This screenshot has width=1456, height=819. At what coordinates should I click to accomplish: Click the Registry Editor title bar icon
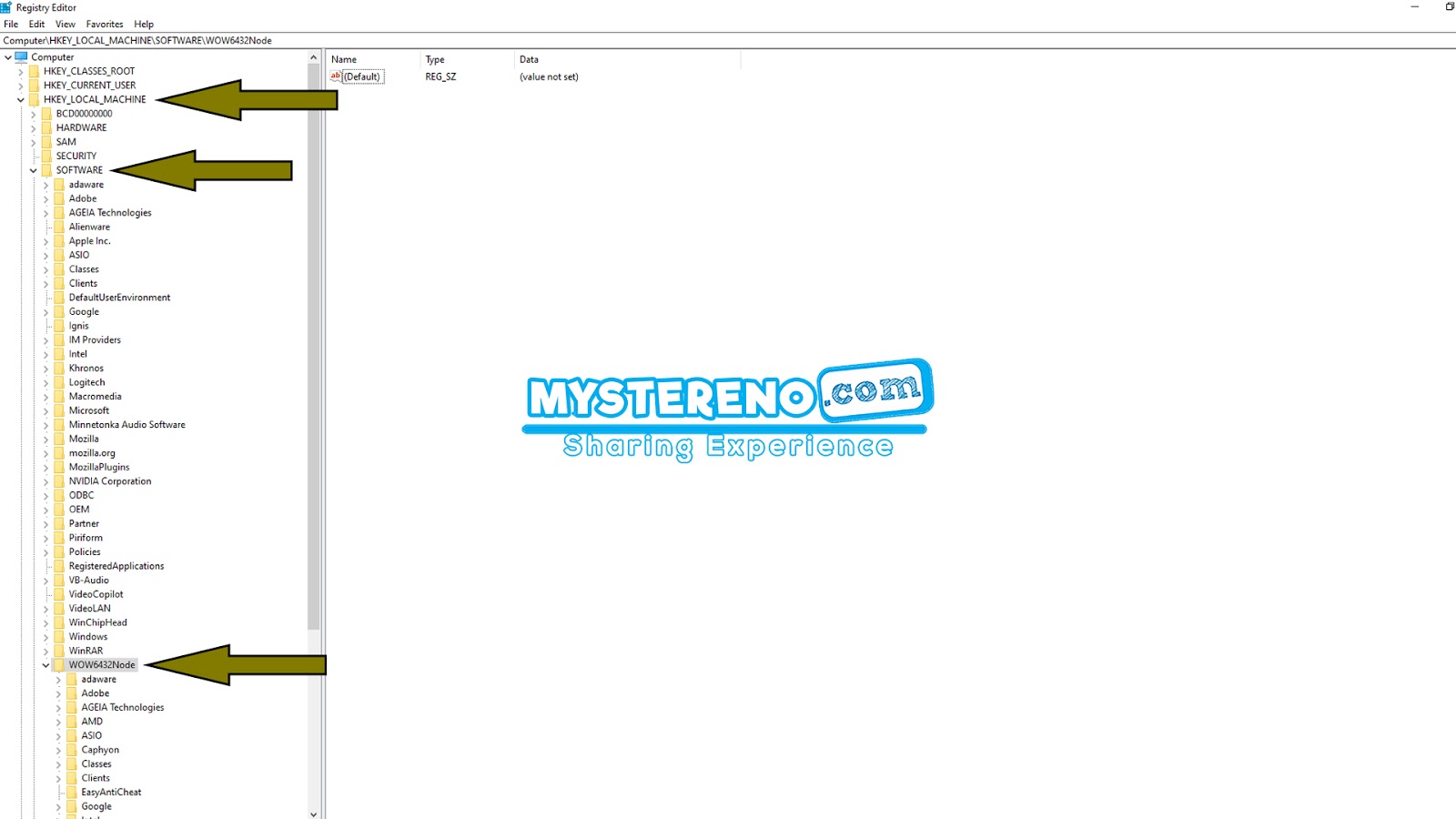[7, 7]
